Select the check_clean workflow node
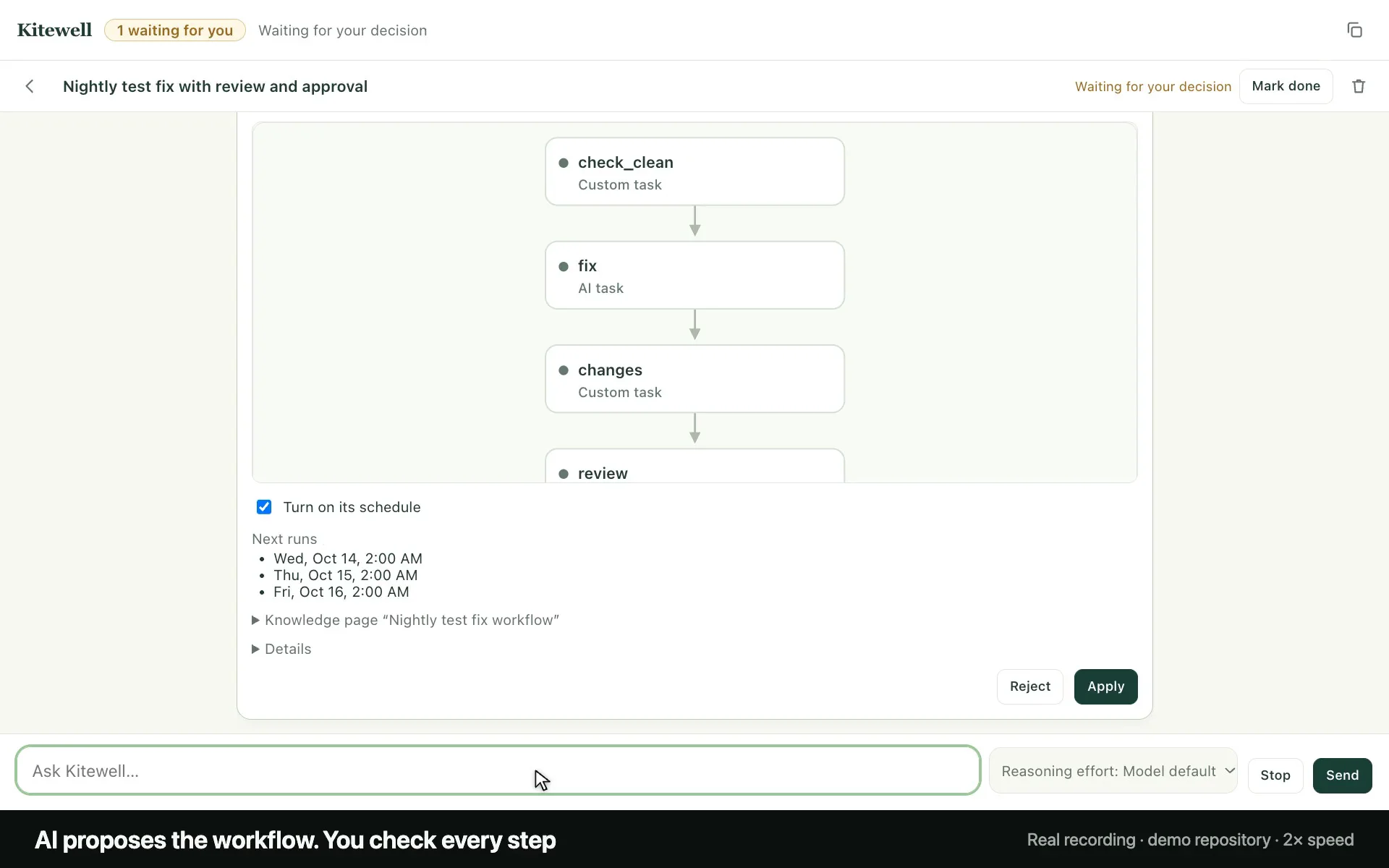1389x868 pixels. [x=694, y=171]
